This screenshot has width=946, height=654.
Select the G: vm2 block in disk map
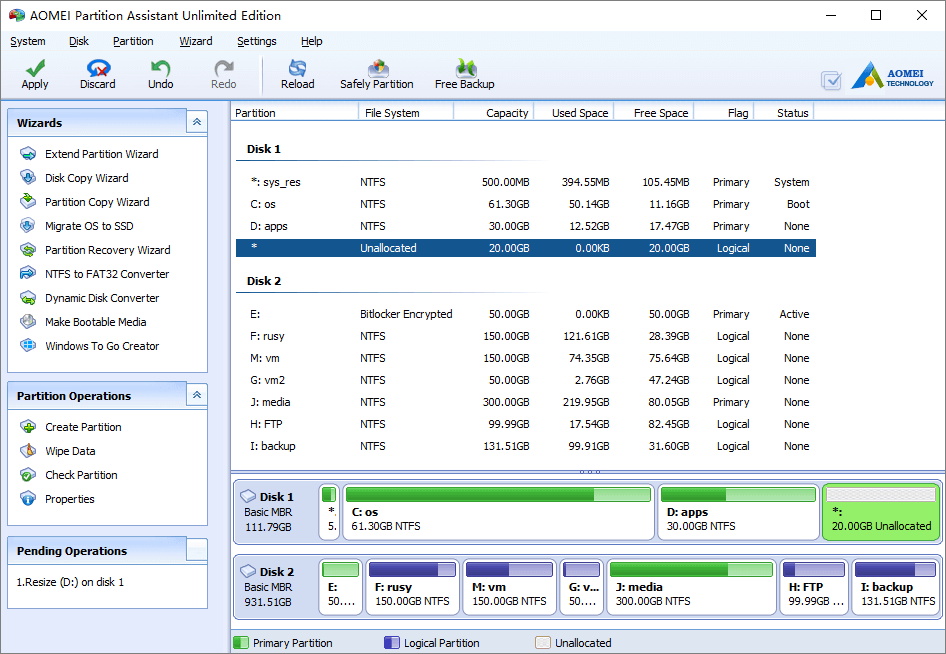click(x=582, y=586)
